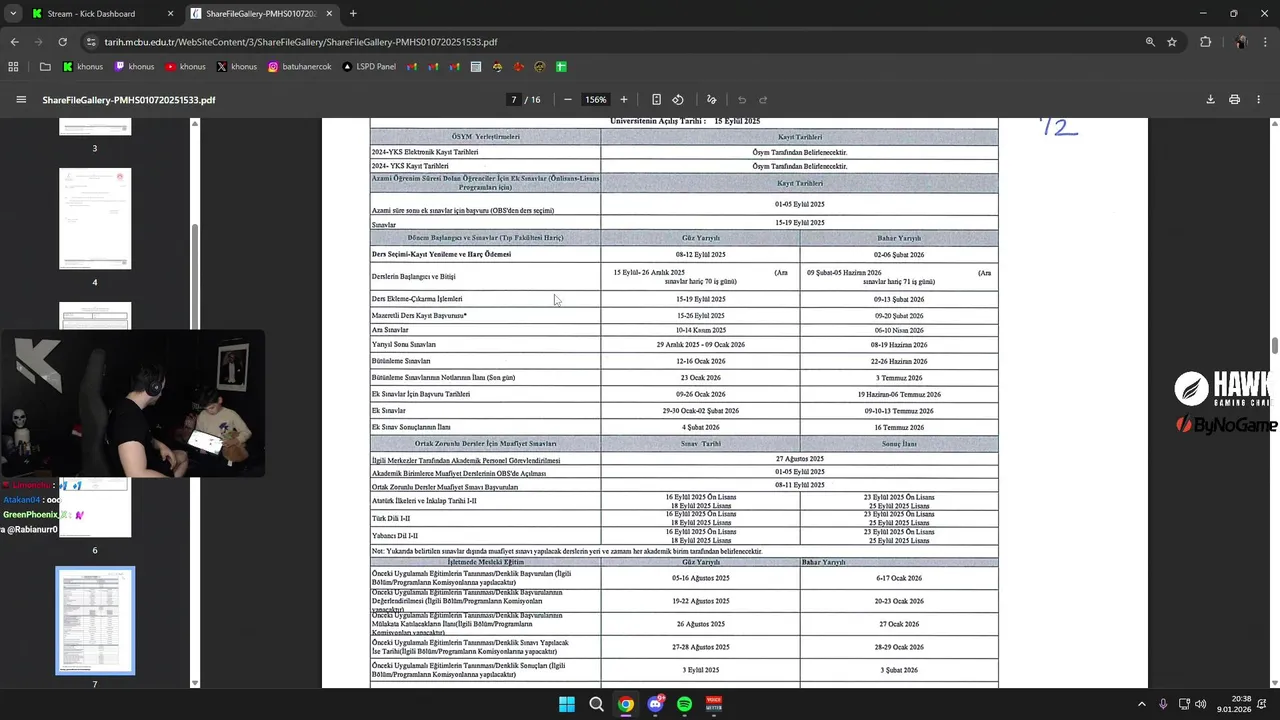1280x720 pixels.
Task: Select page 7 thumbnail in sidebar
Action: tap(95, 621)
